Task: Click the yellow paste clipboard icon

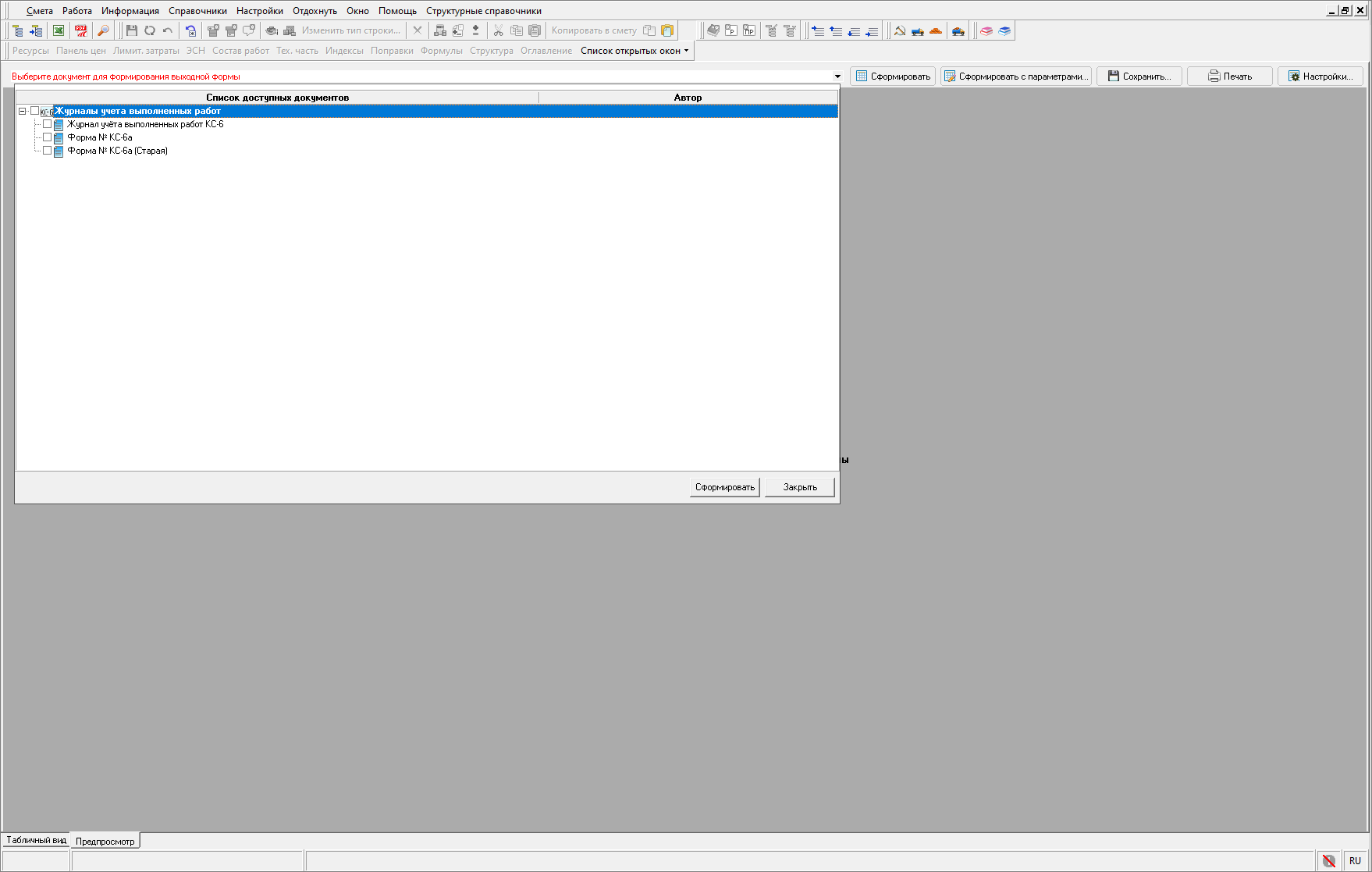Action: coord(667,30)
